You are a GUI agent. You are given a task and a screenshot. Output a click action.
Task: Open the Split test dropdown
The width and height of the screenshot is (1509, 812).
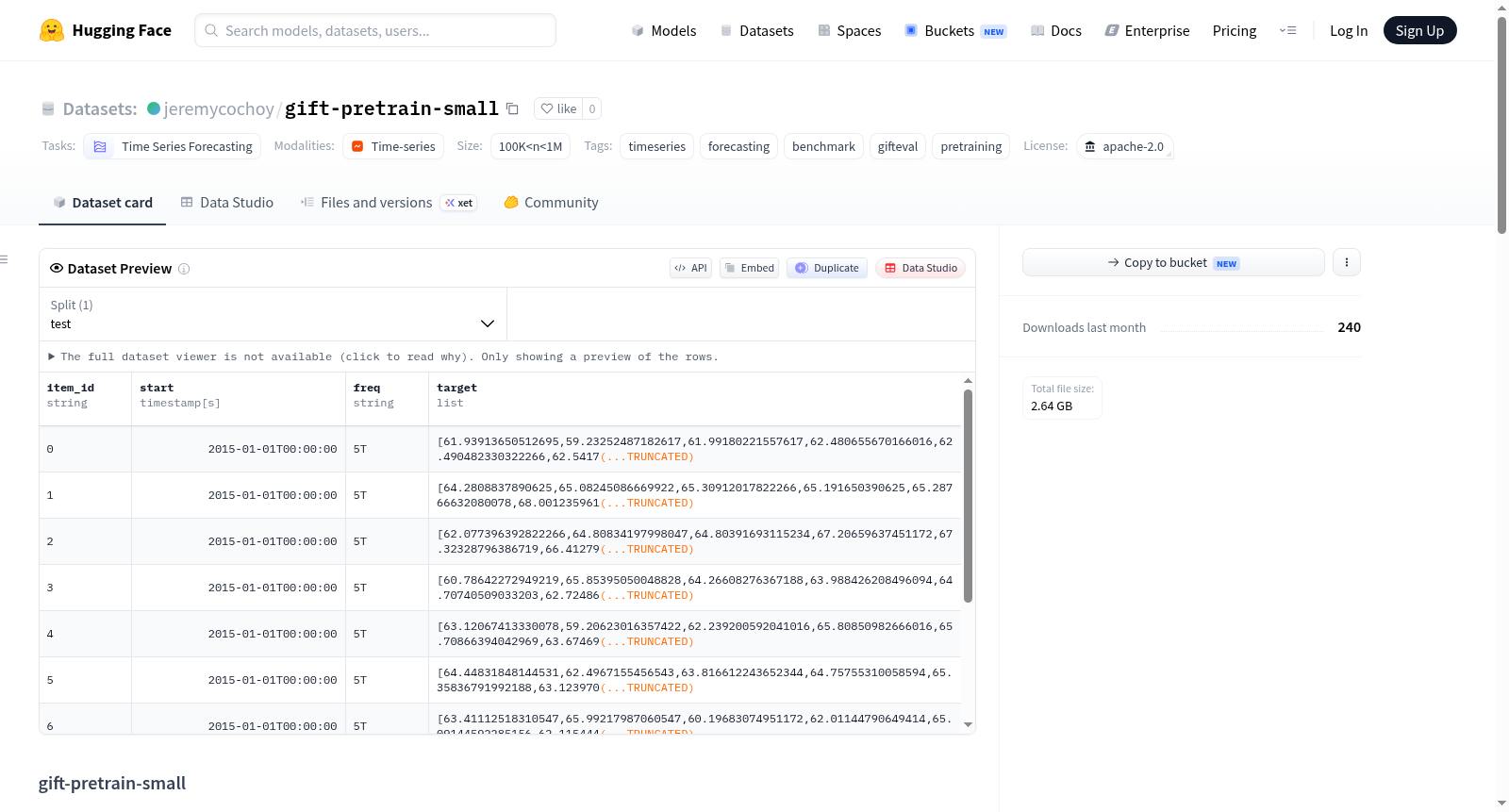click(273, 314)
